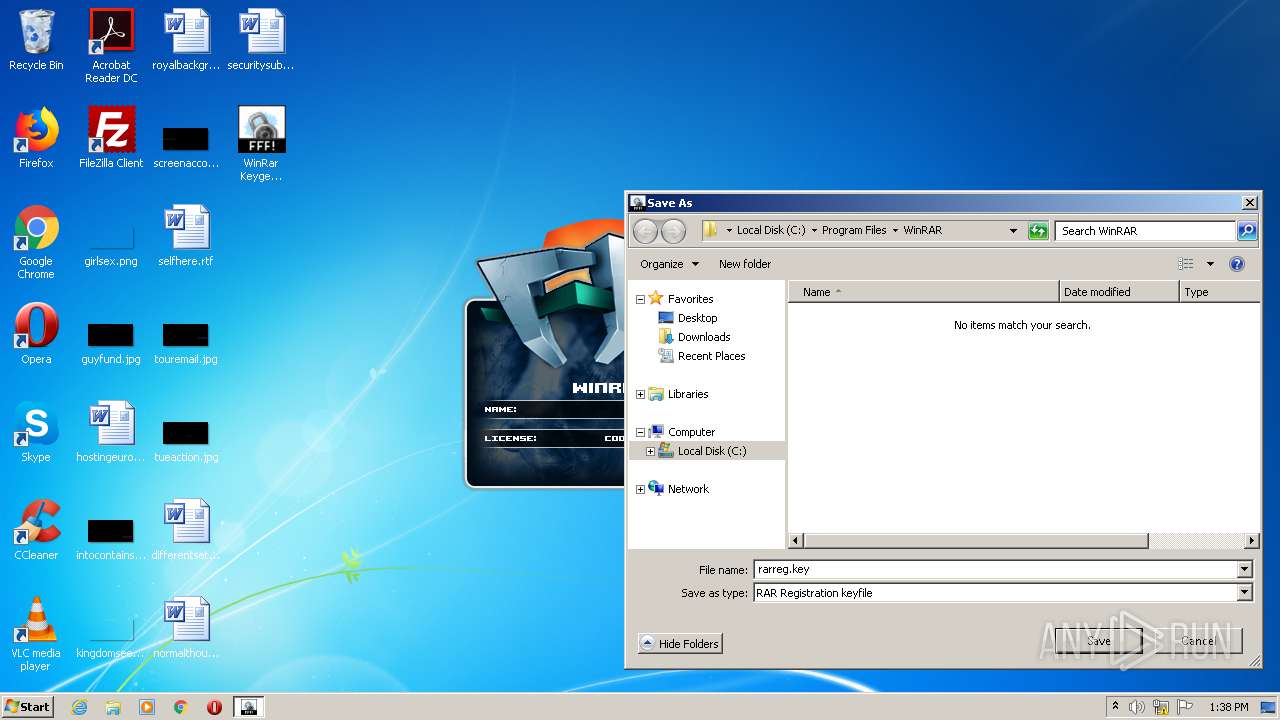Open Windows Media Player taskbar icon
The width and height of the screenshot is (1280, 720).
[x=147, y=707]
